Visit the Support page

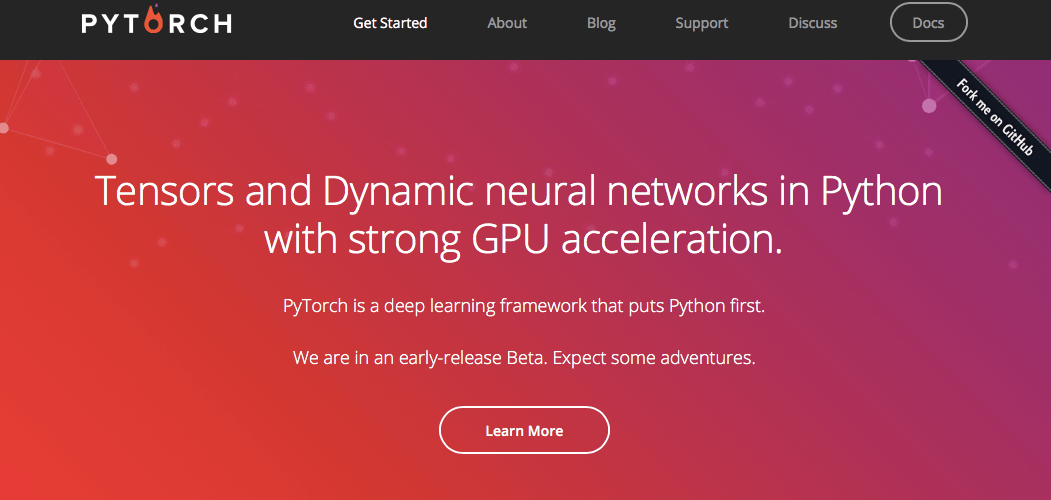coord(702,23)
